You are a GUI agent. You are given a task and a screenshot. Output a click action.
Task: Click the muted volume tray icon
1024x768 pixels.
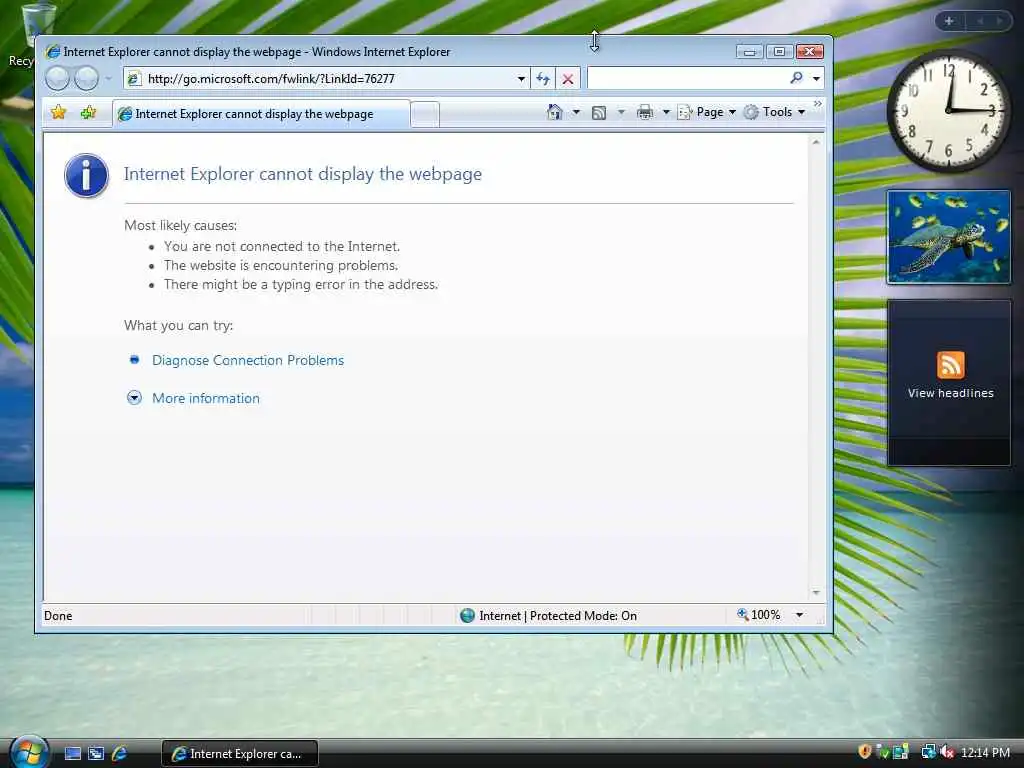click(x=947, y=752)
